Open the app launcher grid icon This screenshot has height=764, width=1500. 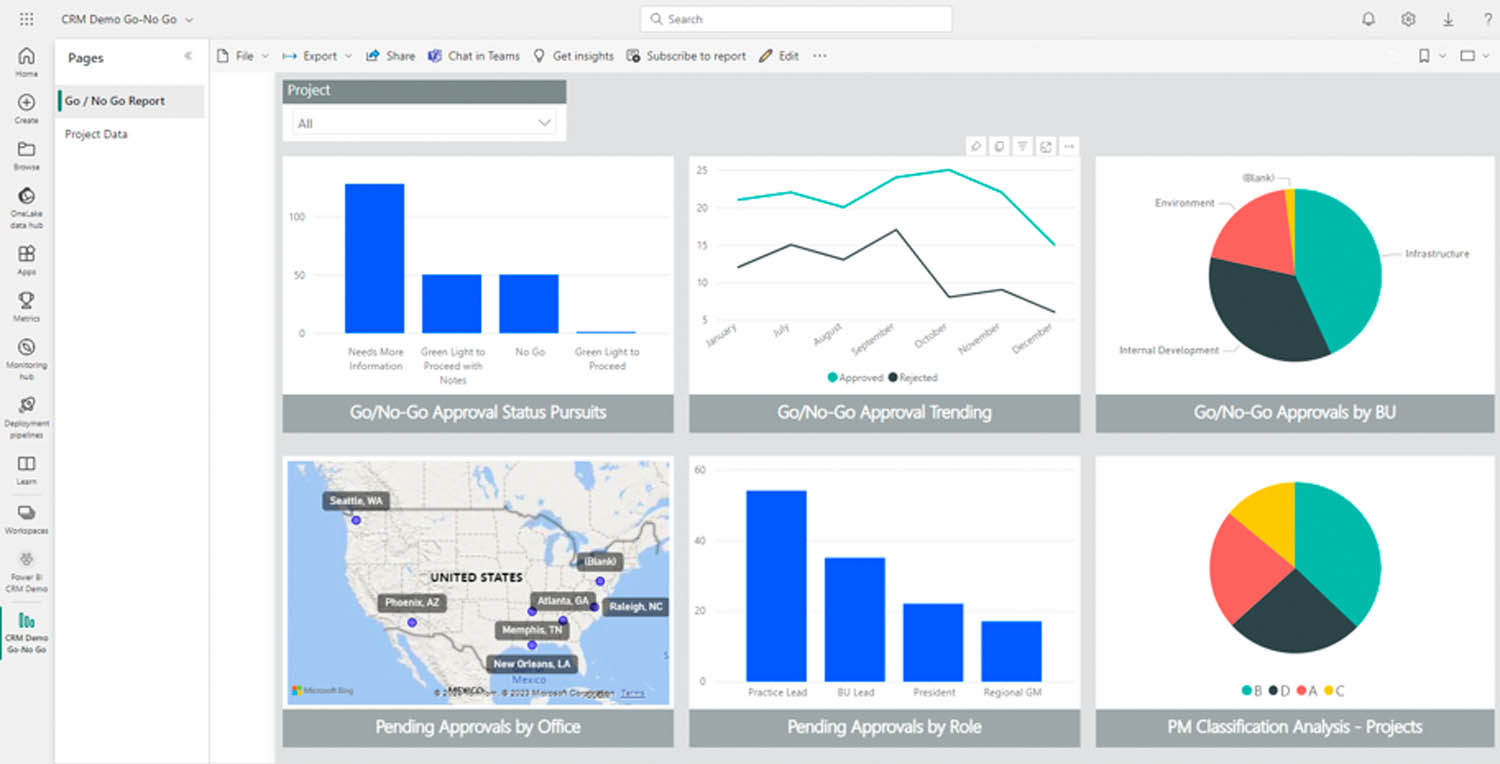27,19
